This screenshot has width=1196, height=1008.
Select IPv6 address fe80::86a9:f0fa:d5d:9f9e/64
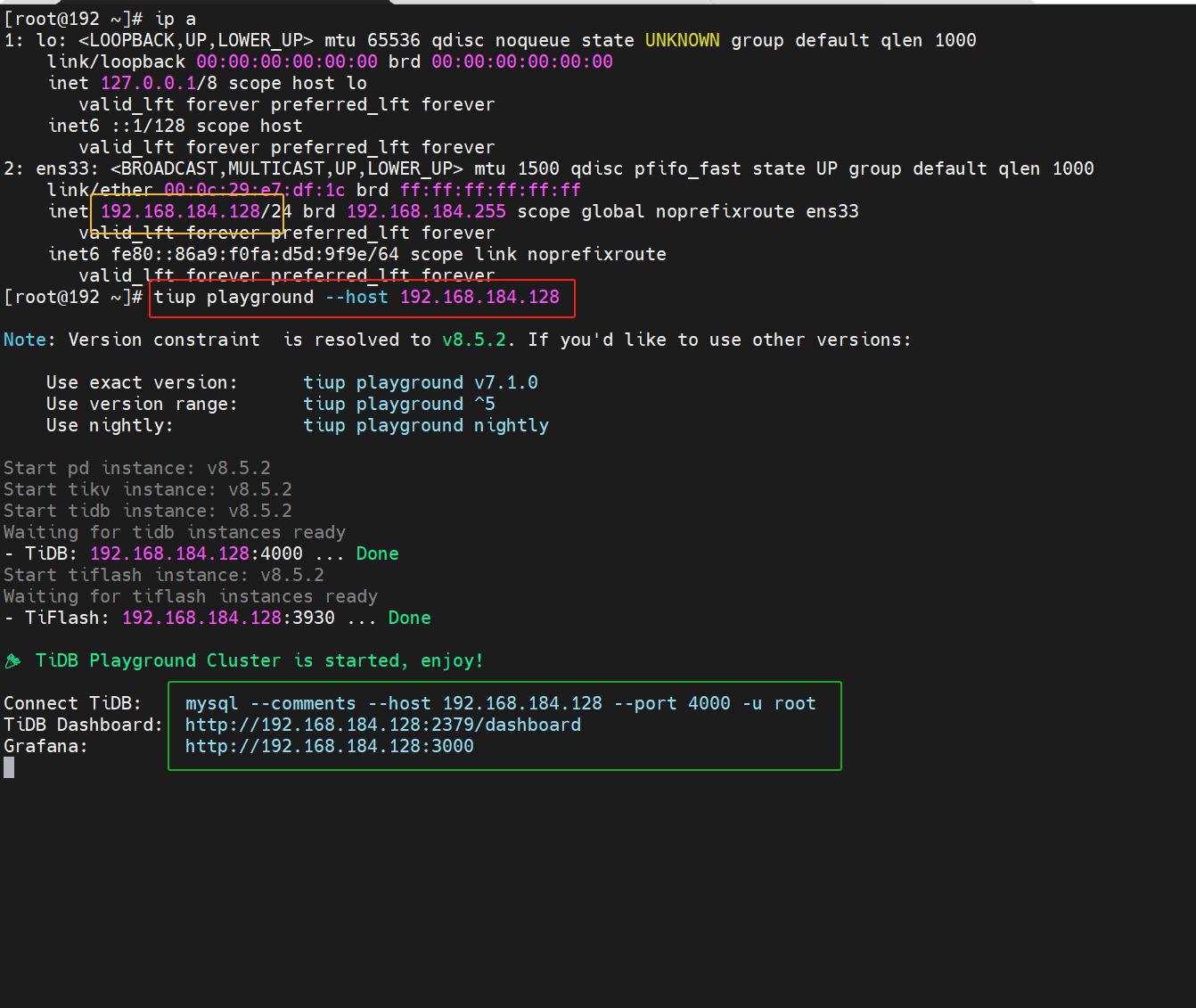point(255,254)
